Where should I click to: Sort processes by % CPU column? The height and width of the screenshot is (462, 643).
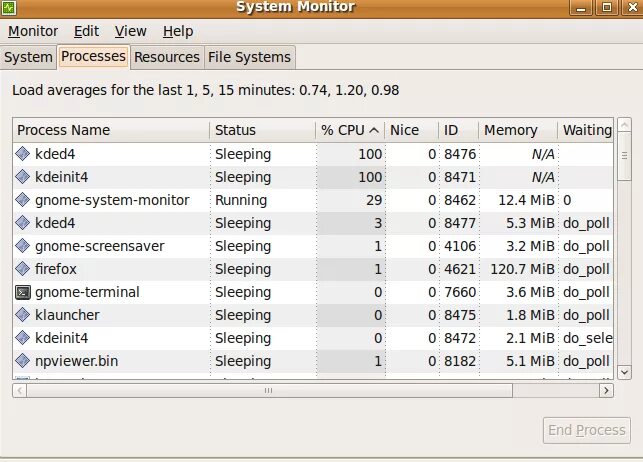(349, 130)
